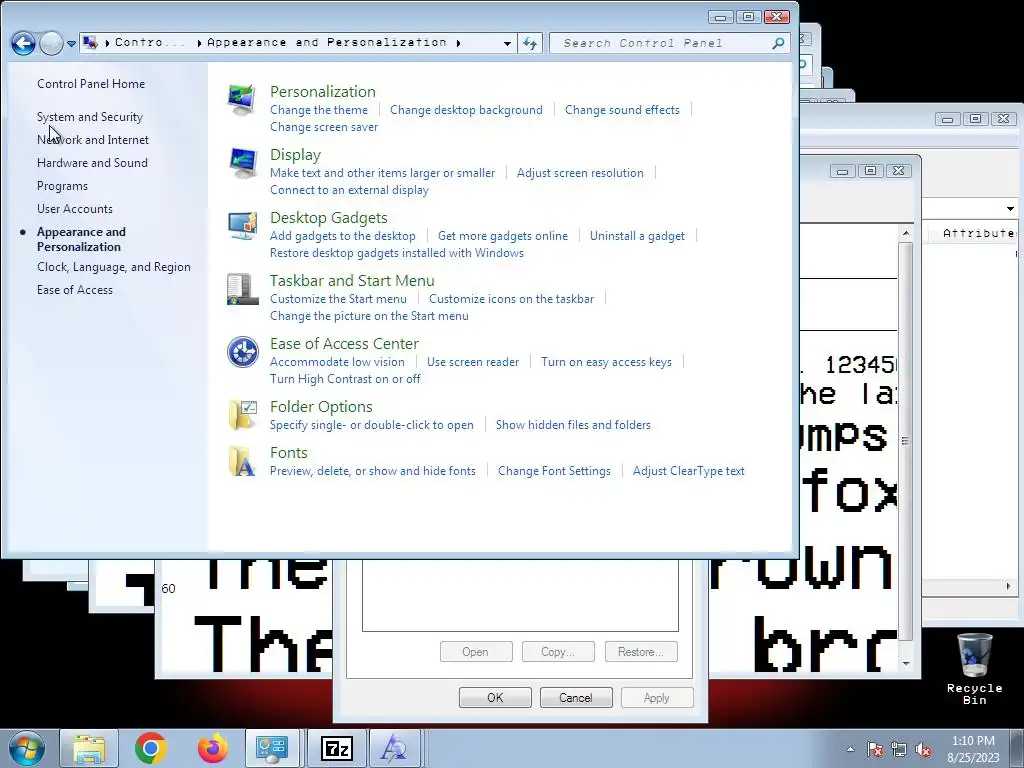Launch Google Chrome from the taskbar
The image size is (1024, 768).
pyautogui.click(x=151, y=748)
